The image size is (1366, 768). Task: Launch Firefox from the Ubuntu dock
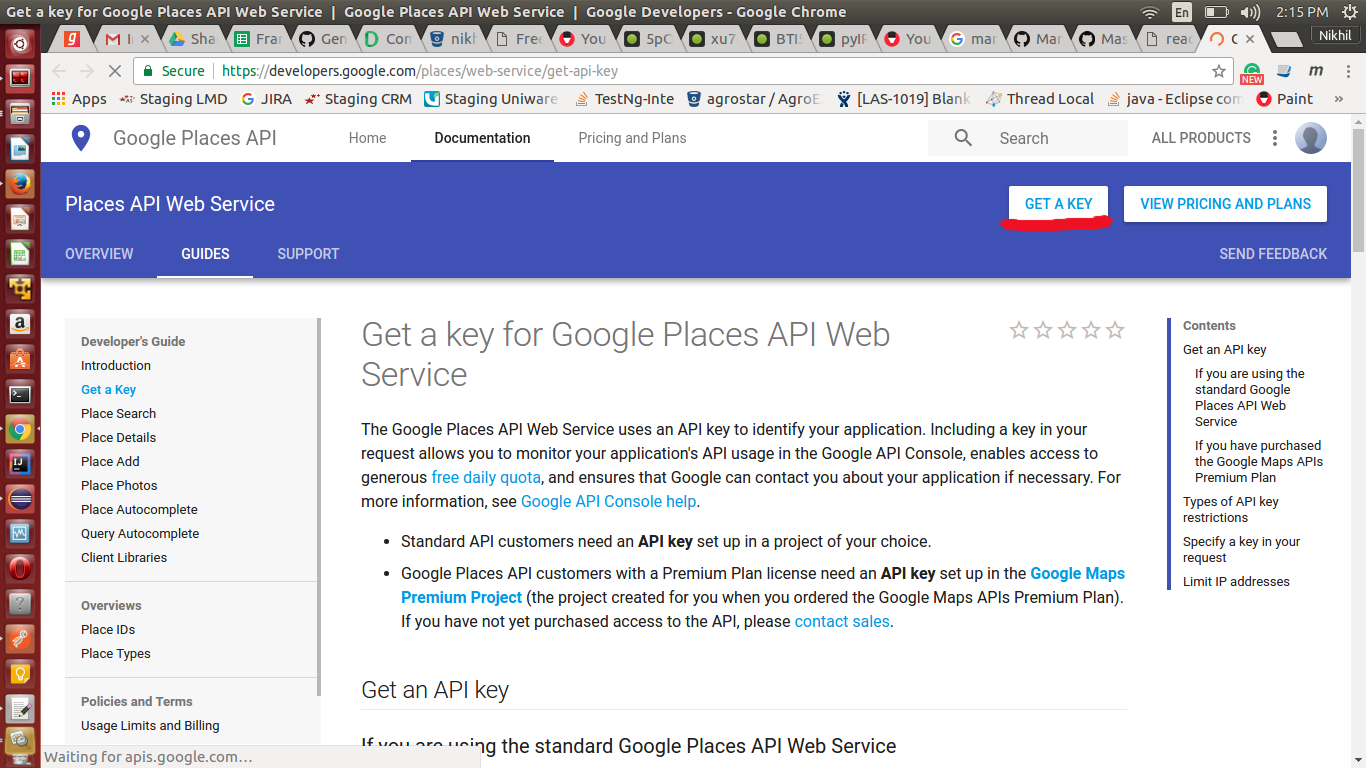20,183
